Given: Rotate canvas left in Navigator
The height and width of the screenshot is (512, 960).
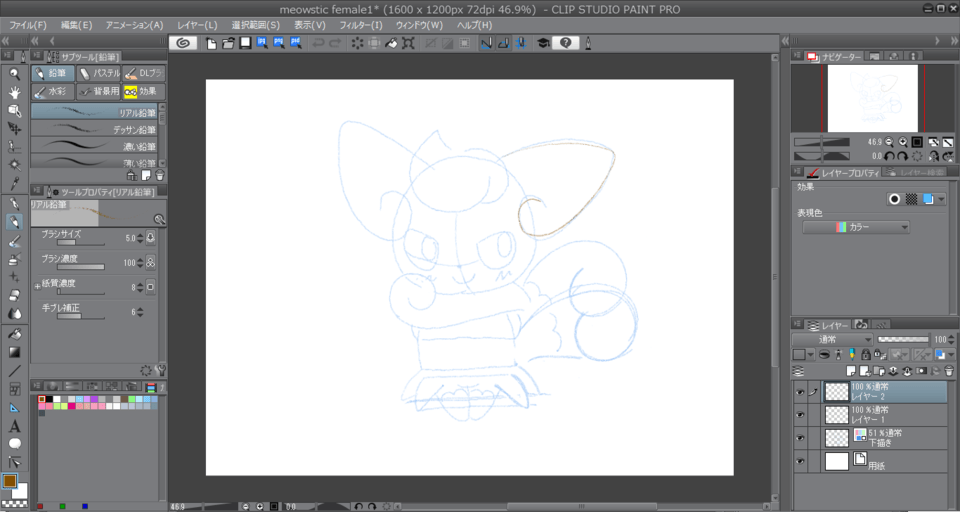Looking at the screenshot, I should pos(889,156).
